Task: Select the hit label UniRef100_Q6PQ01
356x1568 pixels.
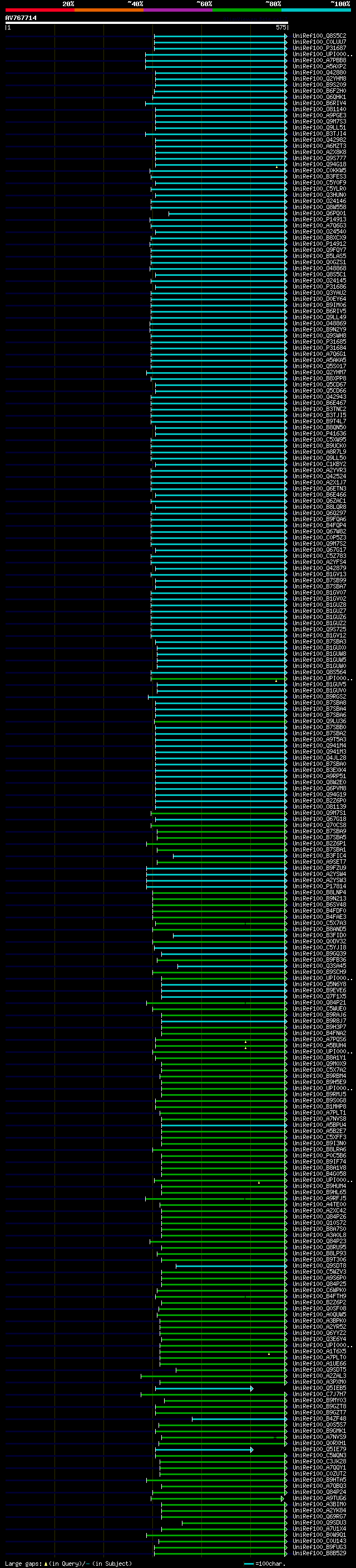Action: [x=319, y=214]
